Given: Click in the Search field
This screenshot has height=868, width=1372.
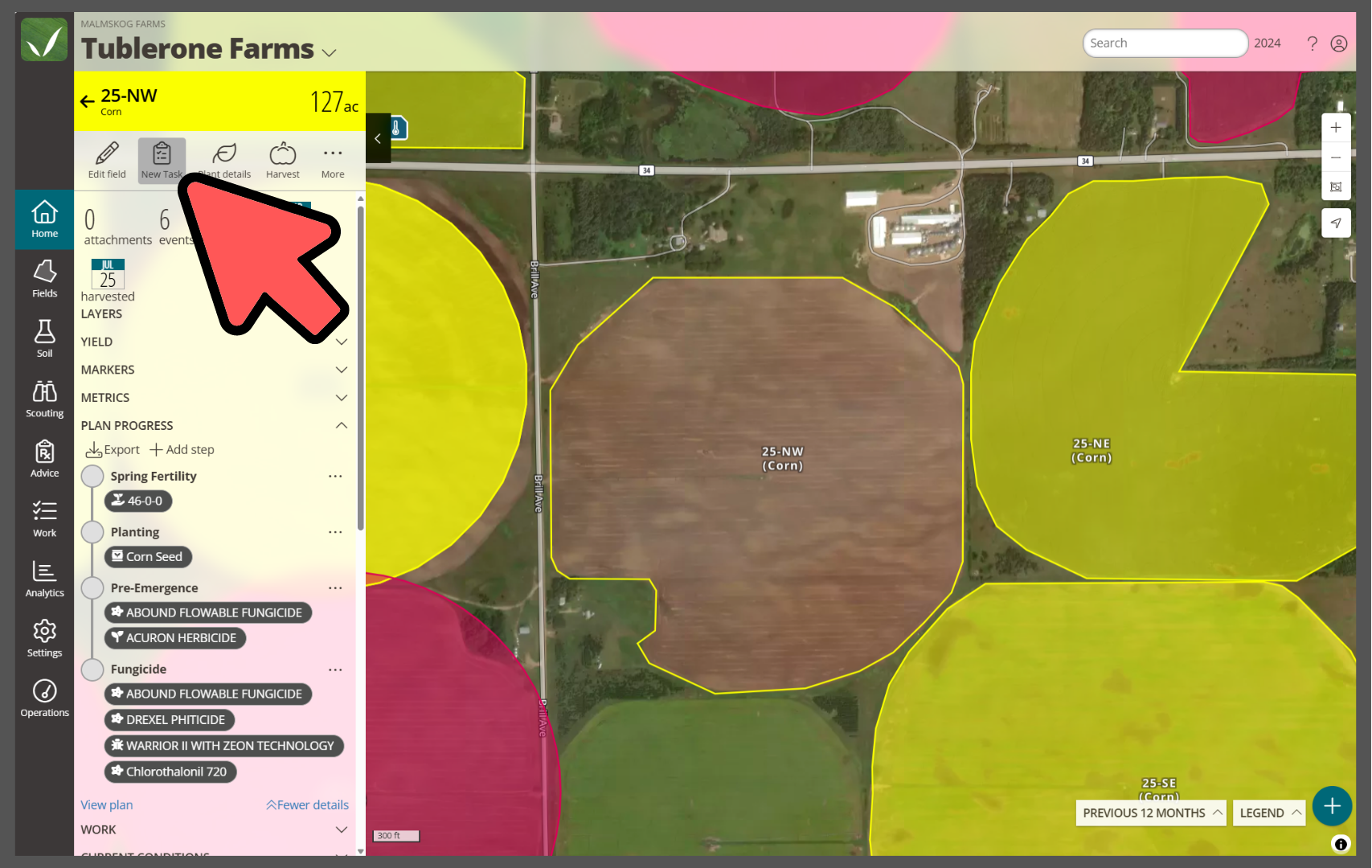Looking at the screenshot, I should point(1165,43).
